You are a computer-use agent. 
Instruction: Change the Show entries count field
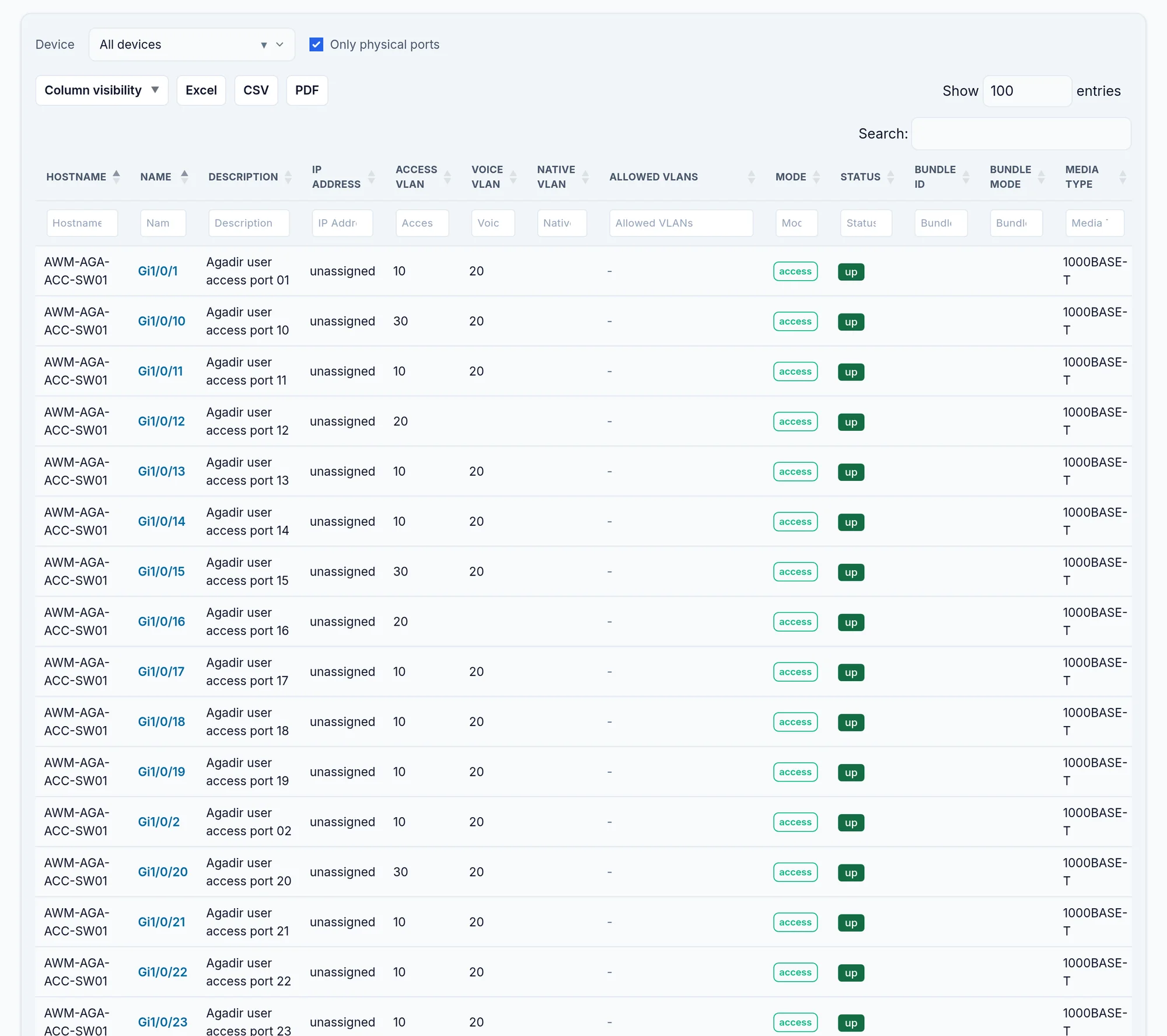pos(1027,91)
